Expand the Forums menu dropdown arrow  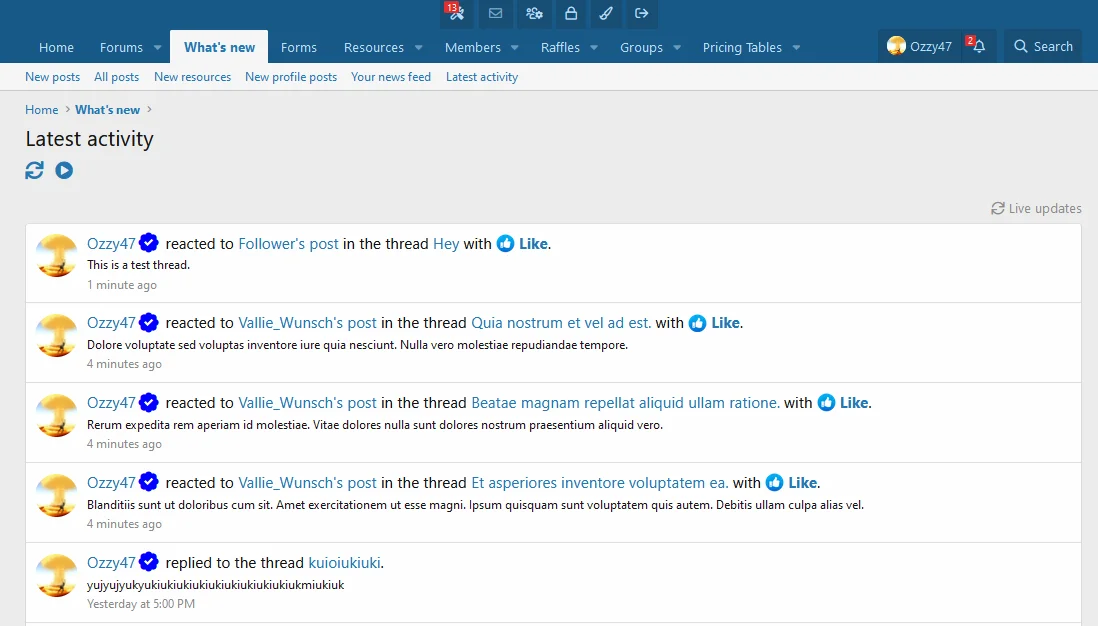pos(157,47)
